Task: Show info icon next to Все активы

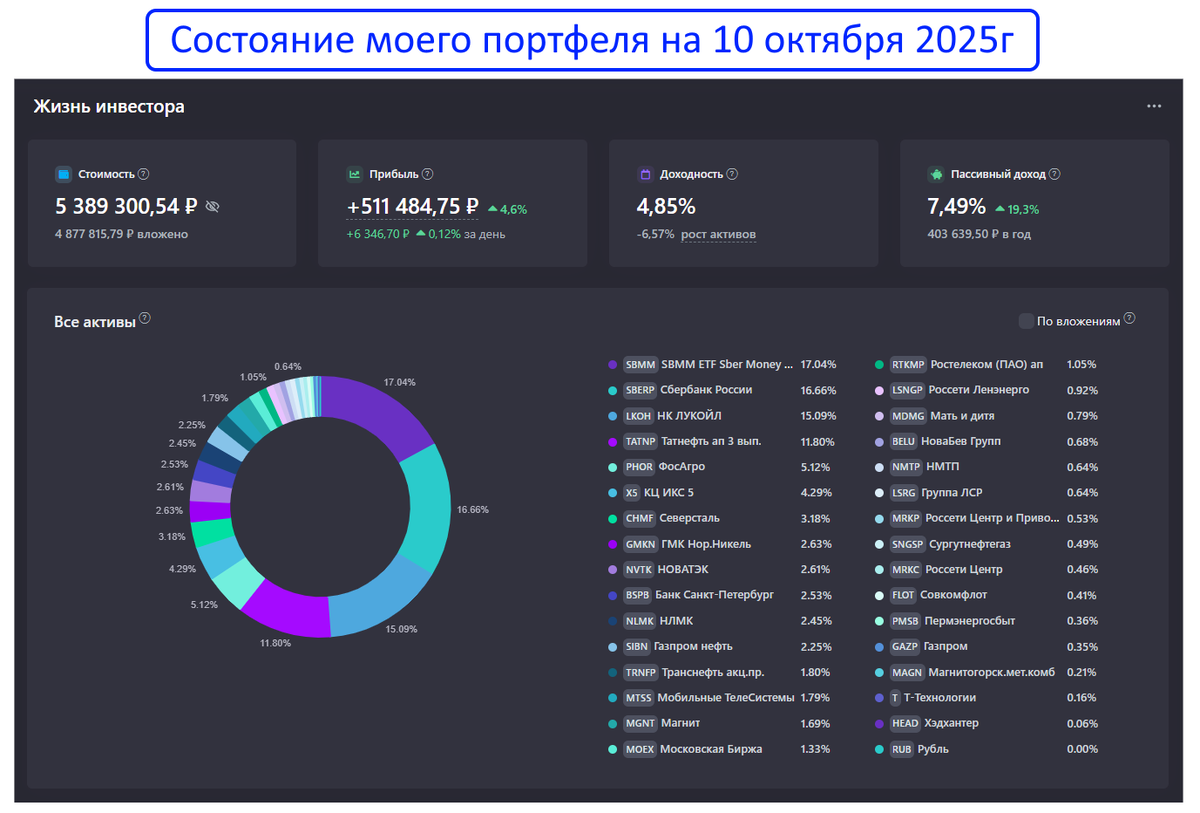Action: click(145, 319)
